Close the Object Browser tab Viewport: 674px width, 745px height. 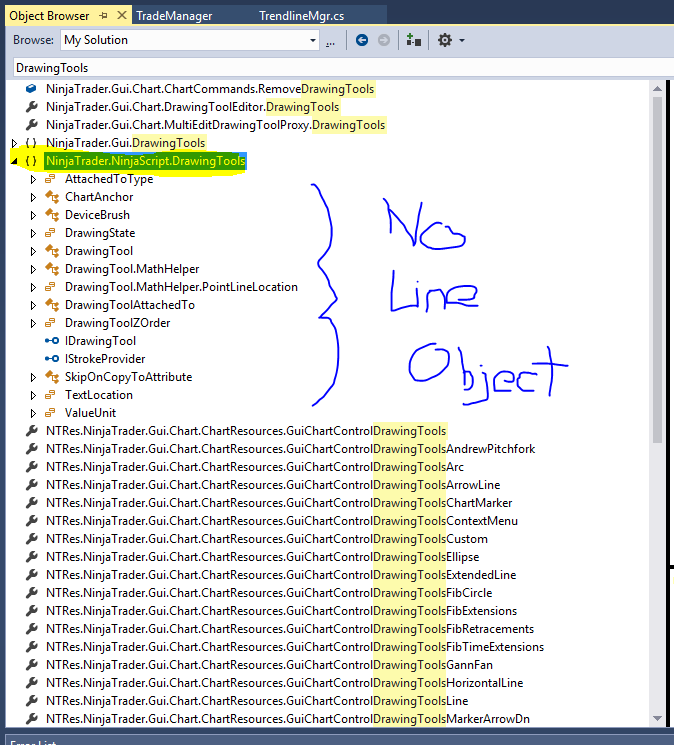(122, 15)
